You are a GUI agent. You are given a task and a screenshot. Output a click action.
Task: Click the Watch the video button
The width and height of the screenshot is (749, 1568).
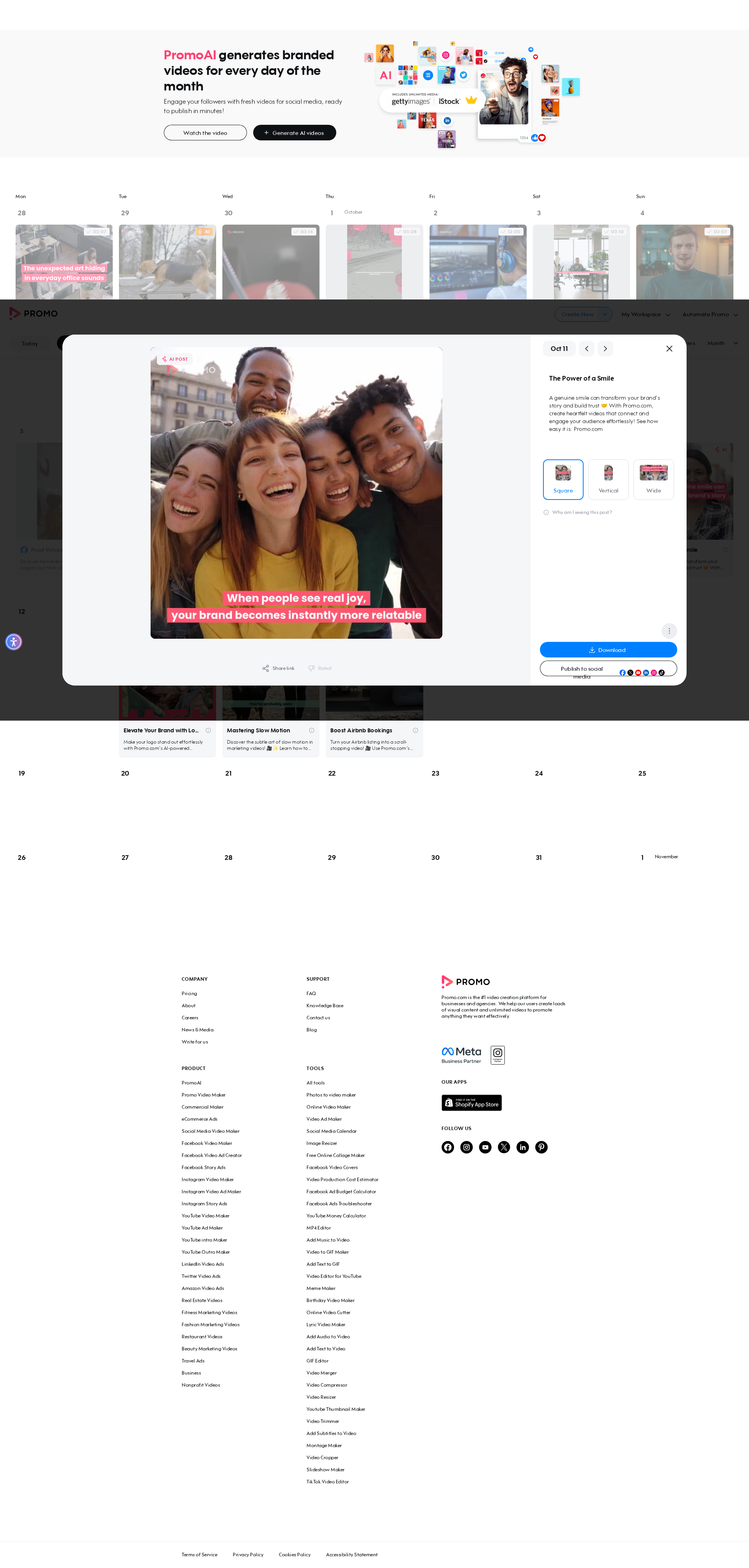pos(205,133)
